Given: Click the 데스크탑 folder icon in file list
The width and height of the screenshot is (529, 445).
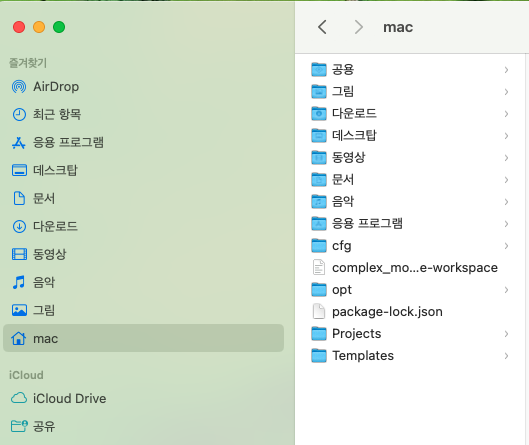Looking at the screenshot, I should click(319, 136).
